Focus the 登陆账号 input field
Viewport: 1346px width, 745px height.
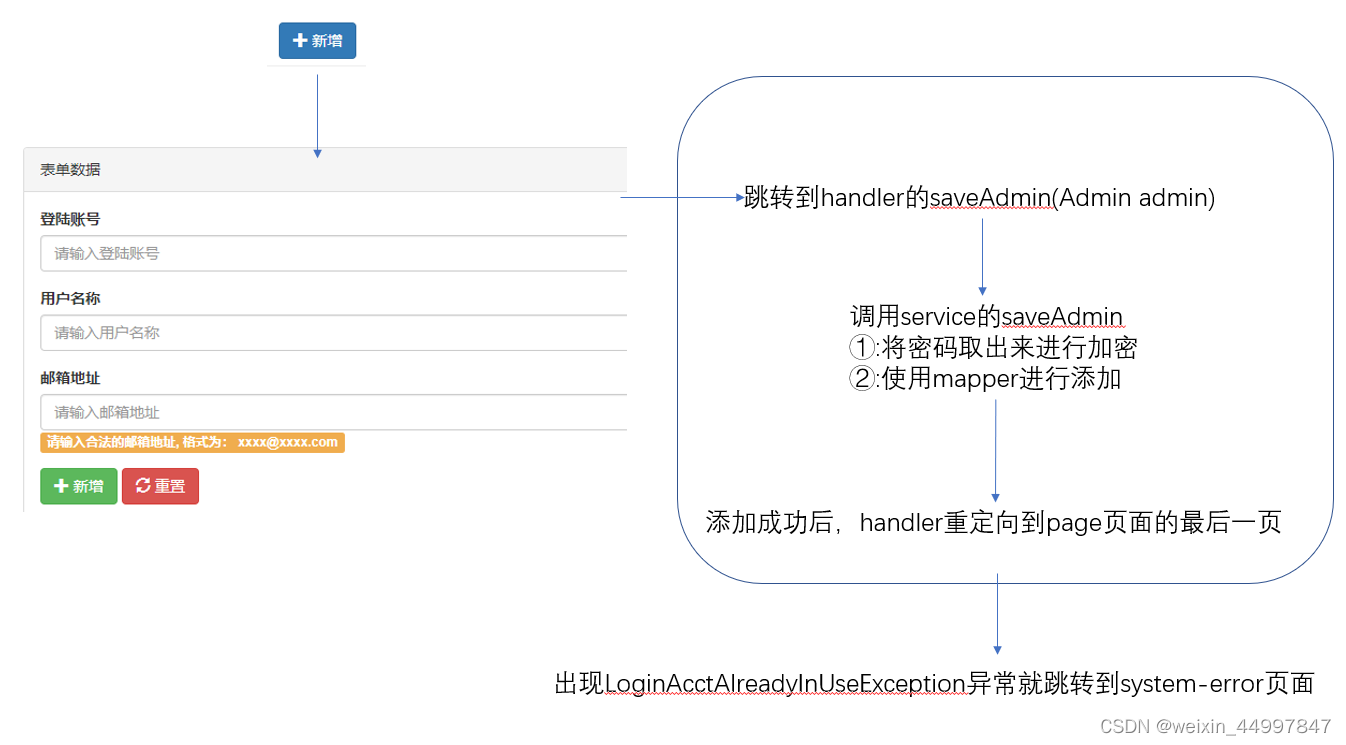[x=334, y=253]
